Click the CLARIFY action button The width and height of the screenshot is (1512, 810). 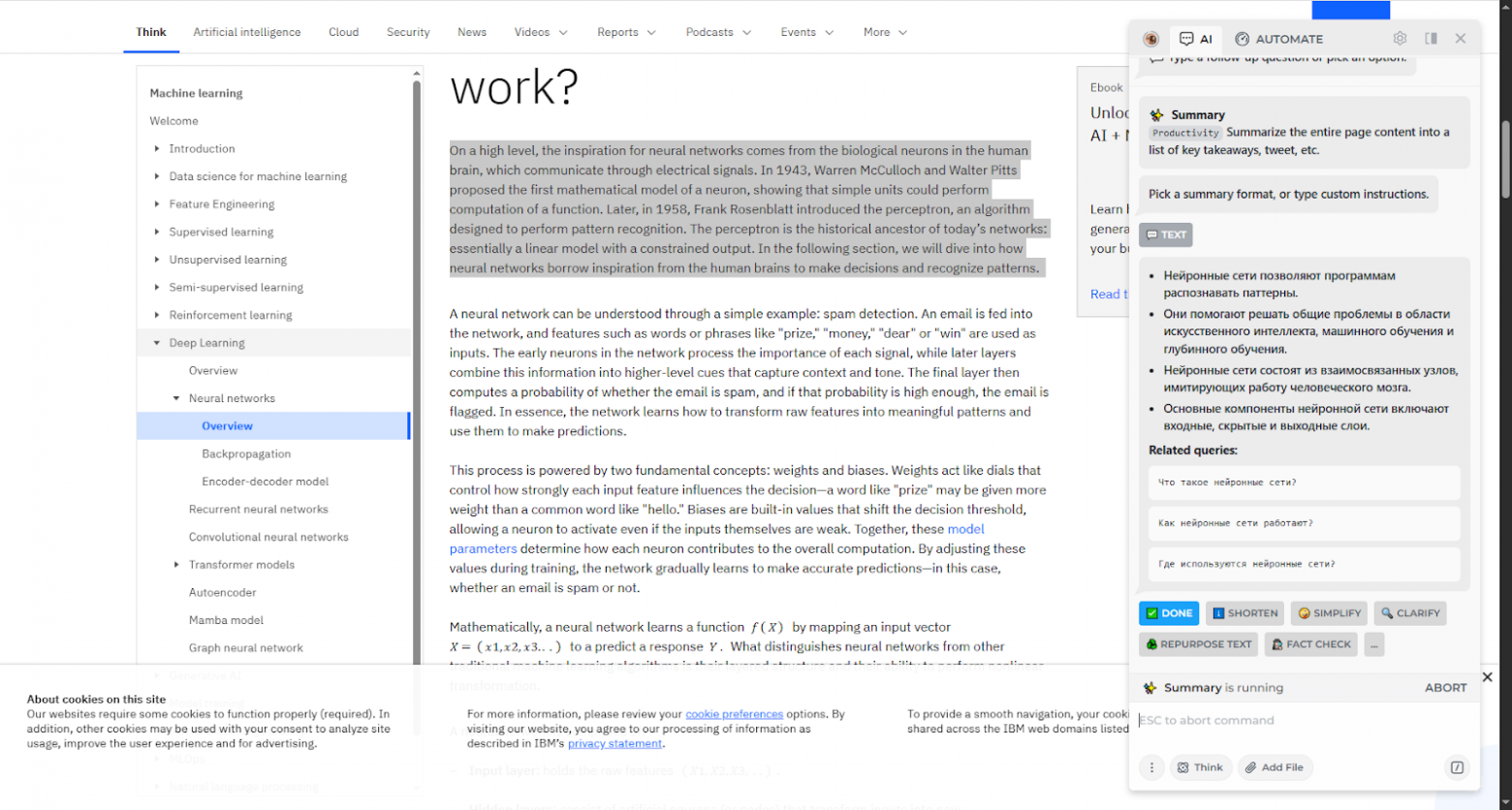coord(1410,613)
